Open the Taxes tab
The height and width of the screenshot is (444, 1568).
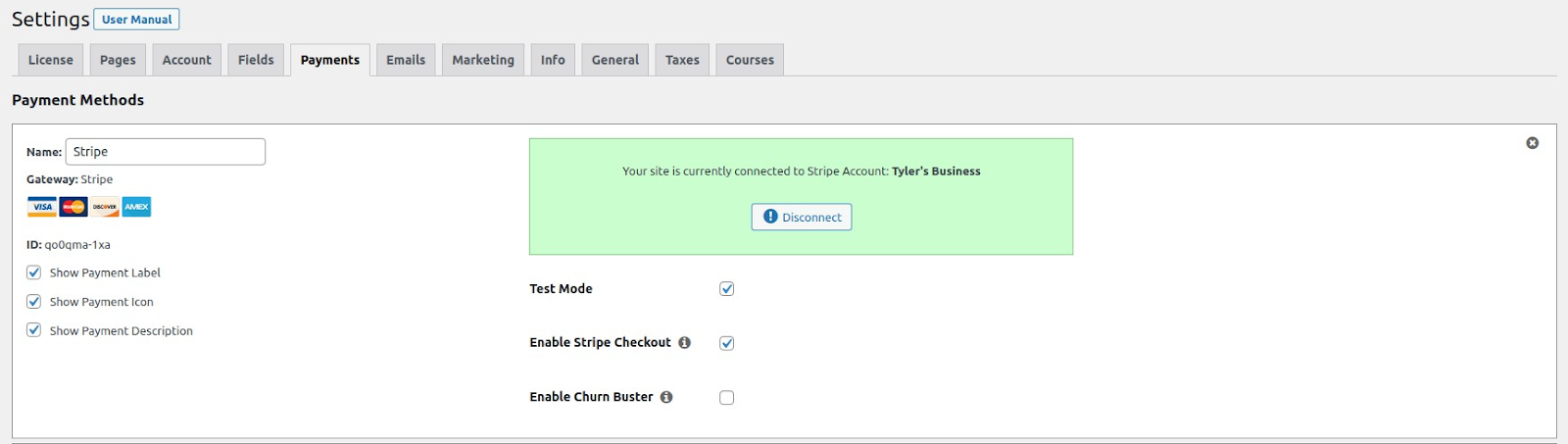pos(682,60)
